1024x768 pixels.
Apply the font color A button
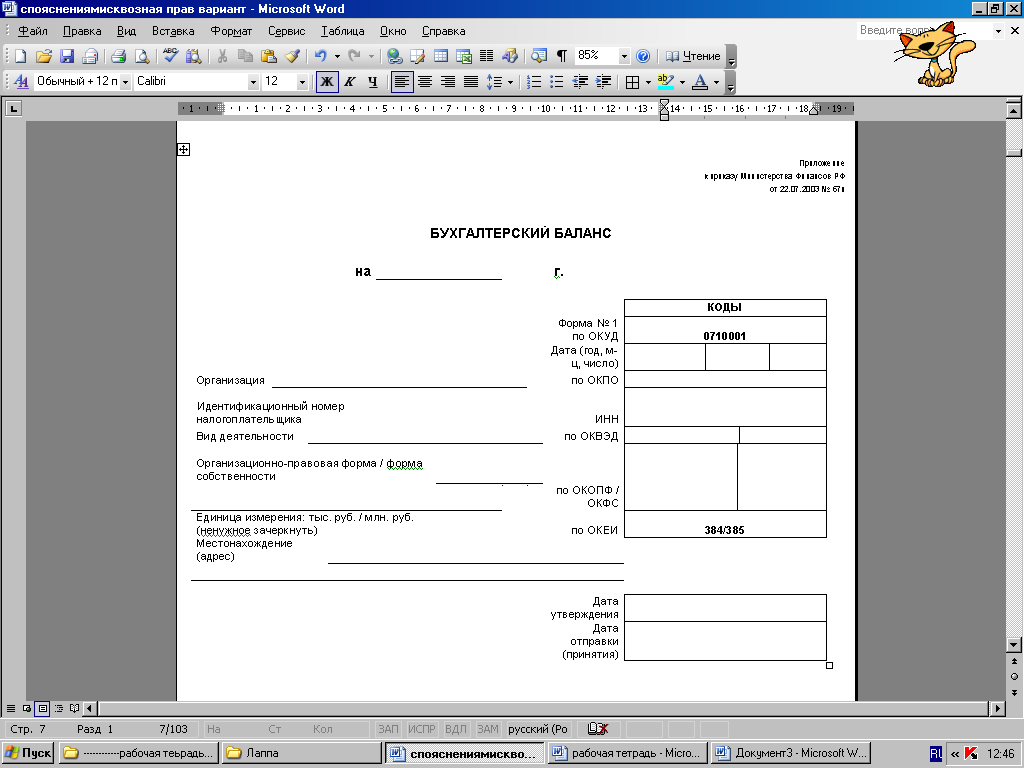coord(700,82)
